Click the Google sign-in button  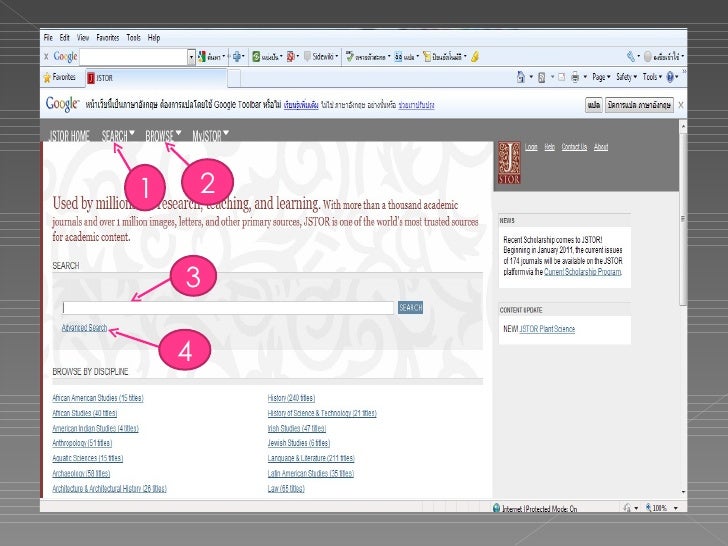pos(663,57)
